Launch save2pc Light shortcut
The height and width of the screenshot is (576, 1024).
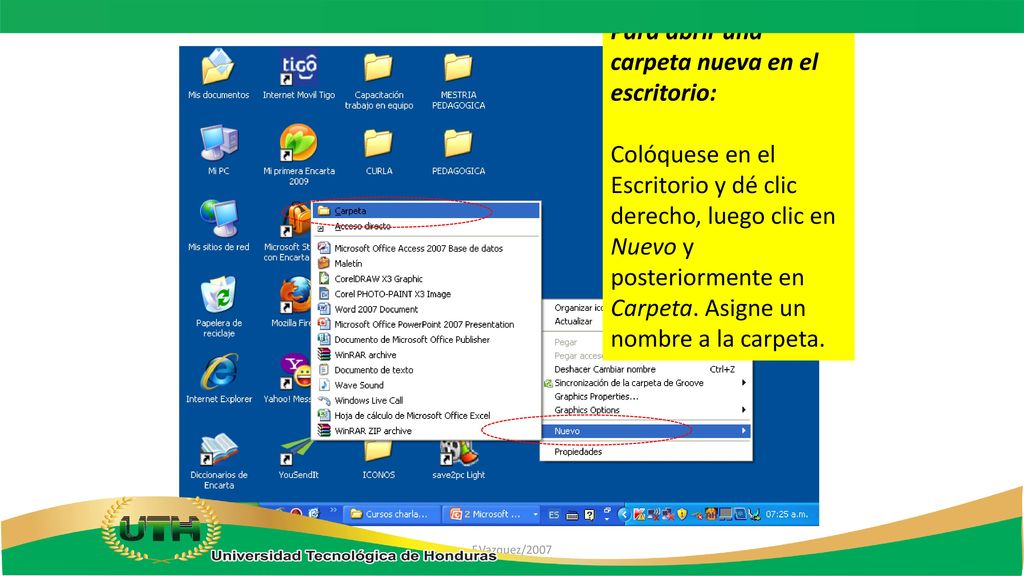tap(458, 460)
